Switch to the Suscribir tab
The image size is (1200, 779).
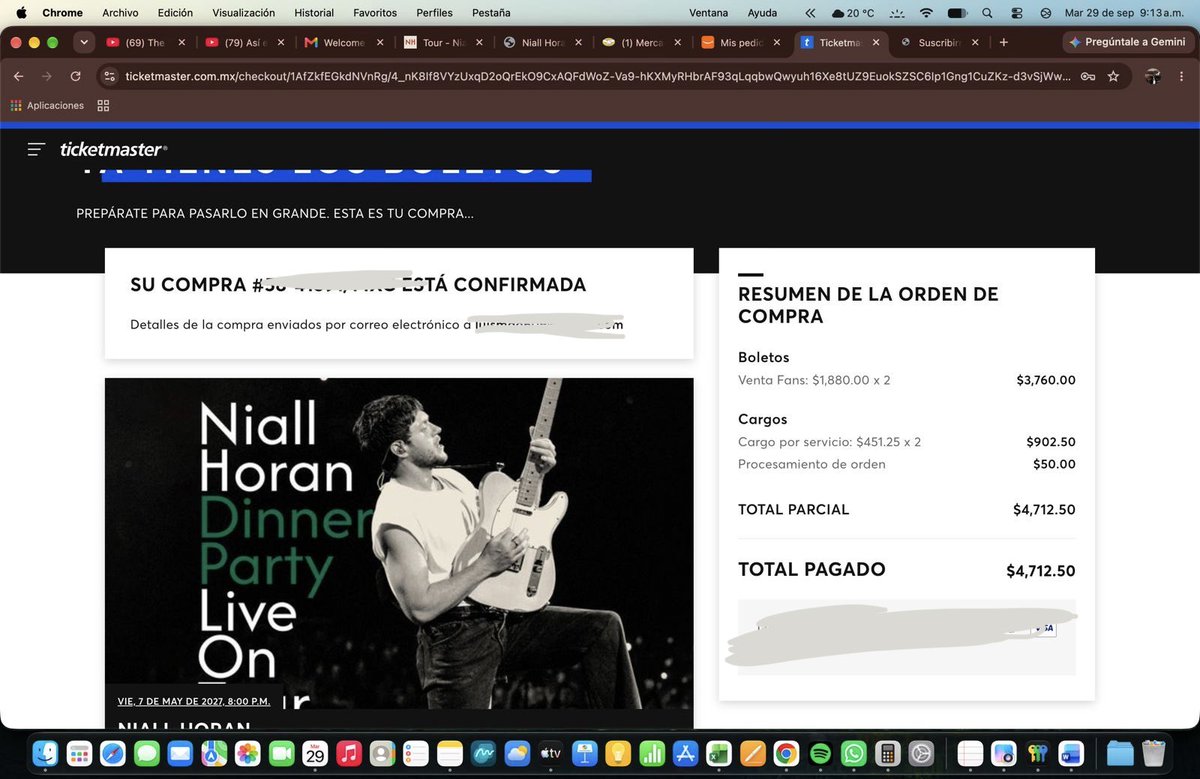[x=941, y=43]
